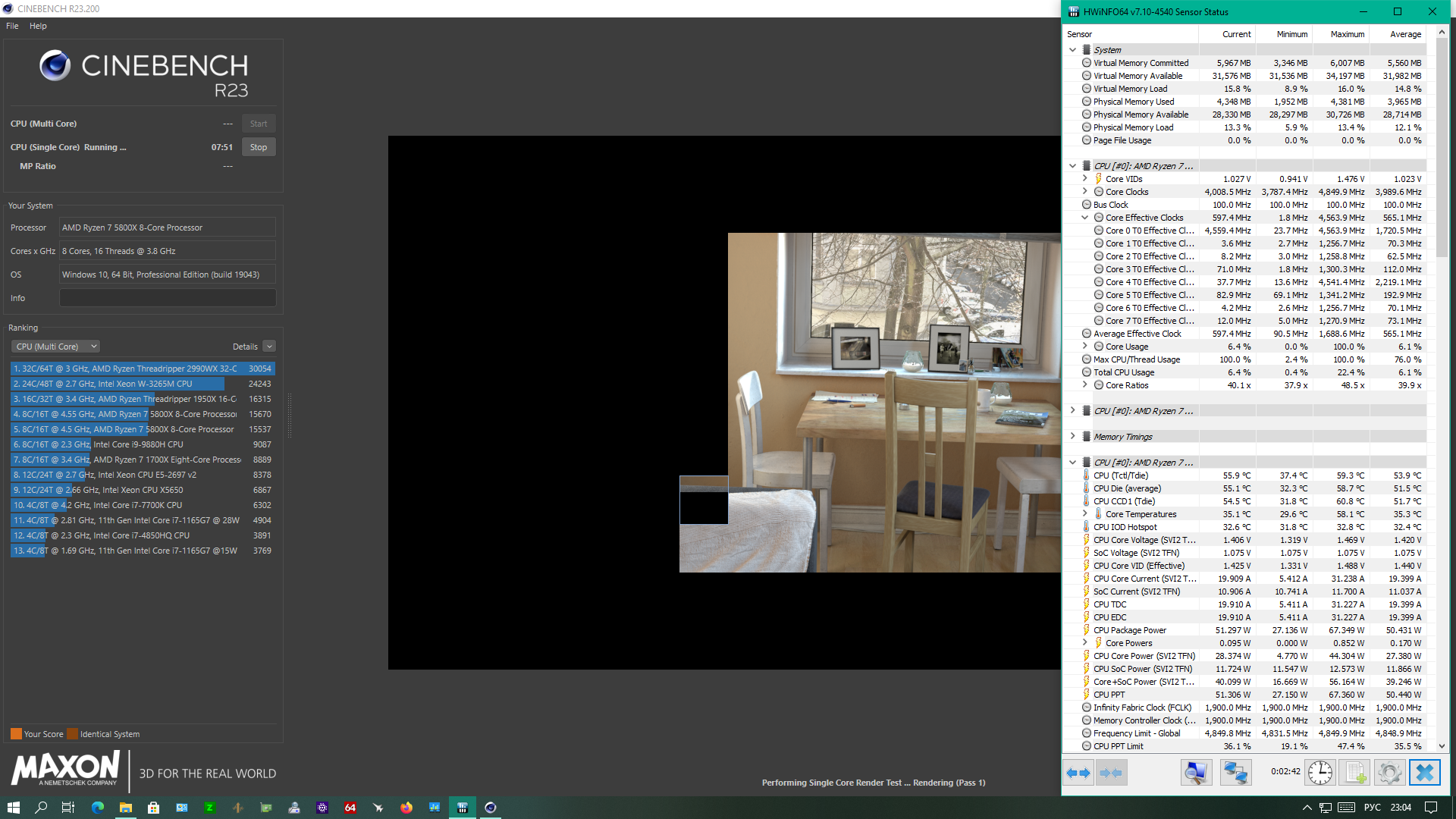Reset sensor timer clock icon
The height and width of the screenshot is (819, 1456).
tap(1319, 773)
